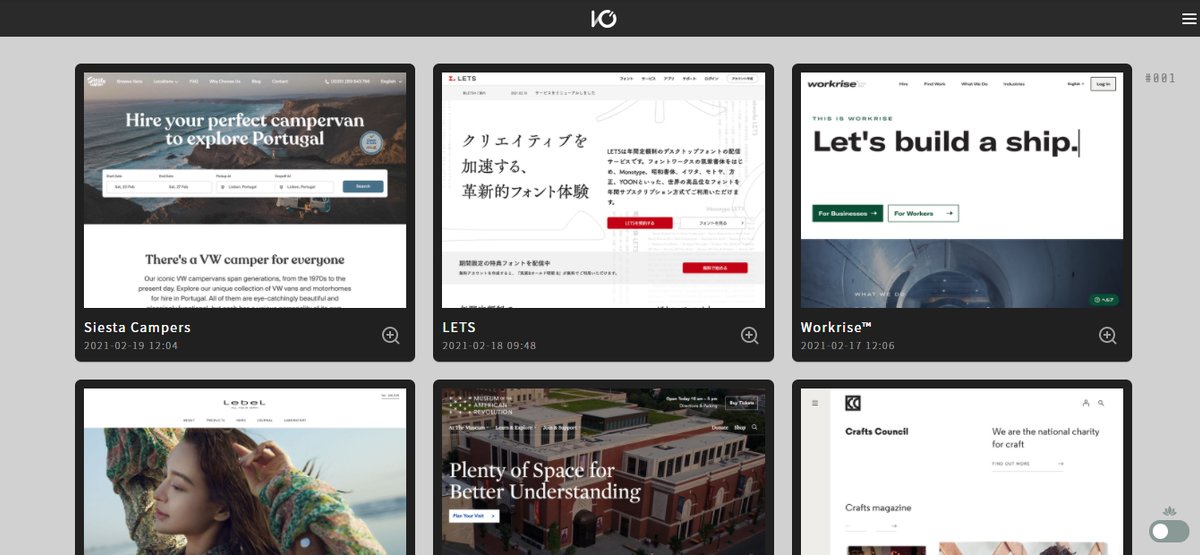Open LETS website thumbnail
Screen dimensions: 1200x555
click(x=603, y=190)
